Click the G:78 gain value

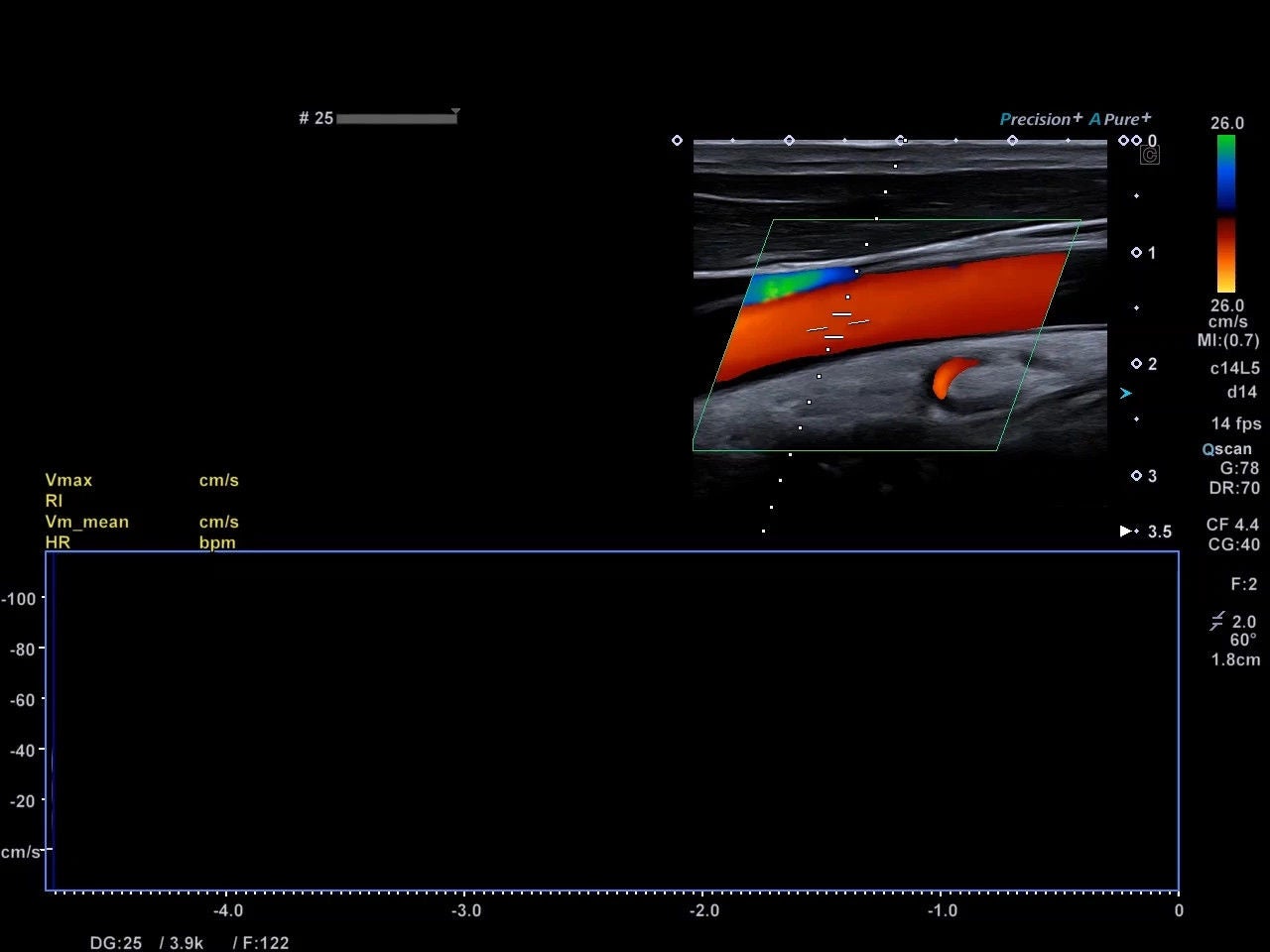click(x=1240, y=468)
